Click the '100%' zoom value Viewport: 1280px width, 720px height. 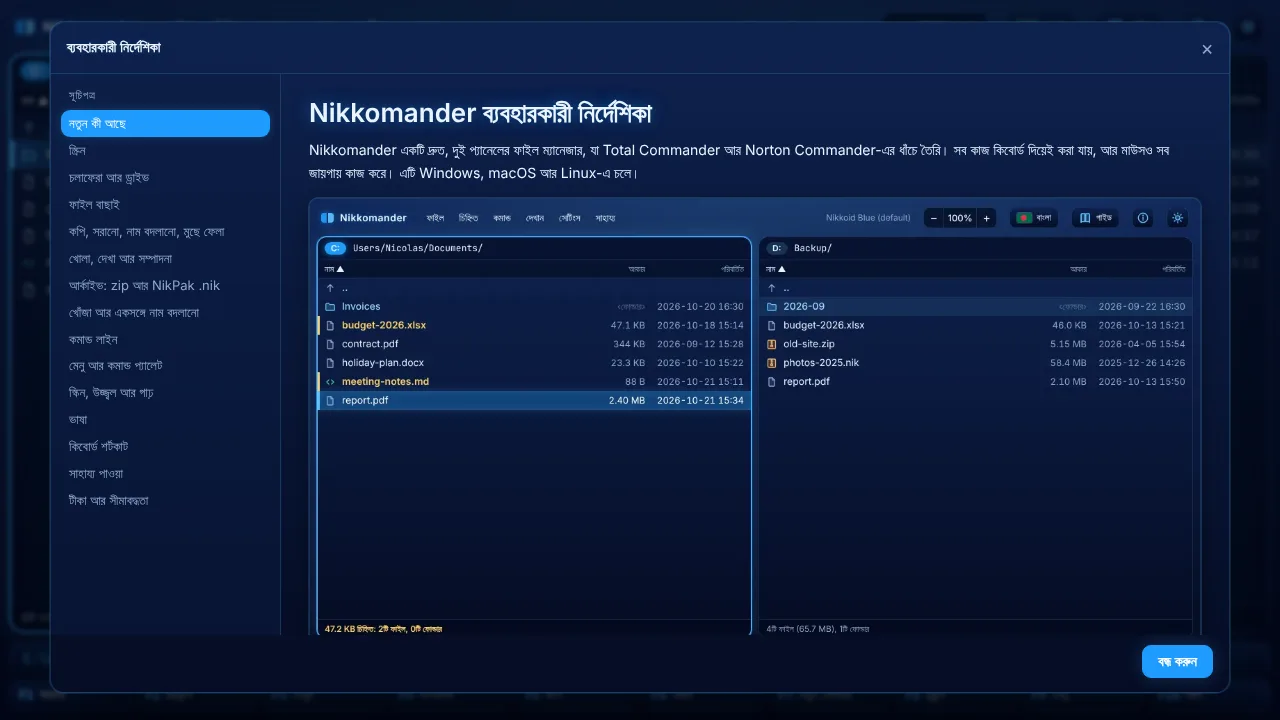tap(960, 218)
